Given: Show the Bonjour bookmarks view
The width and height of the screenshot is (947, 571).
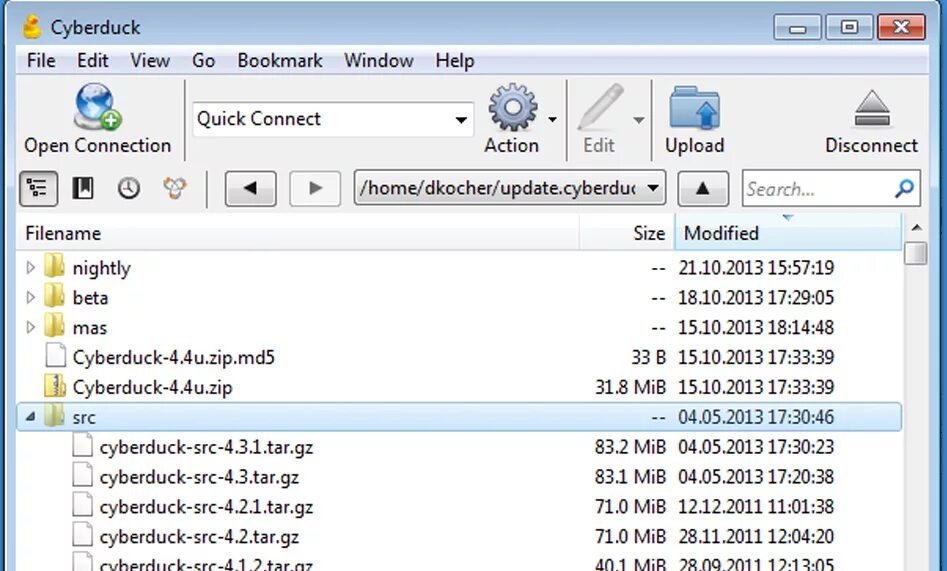Looking at the screenshot, I should 175,189.
